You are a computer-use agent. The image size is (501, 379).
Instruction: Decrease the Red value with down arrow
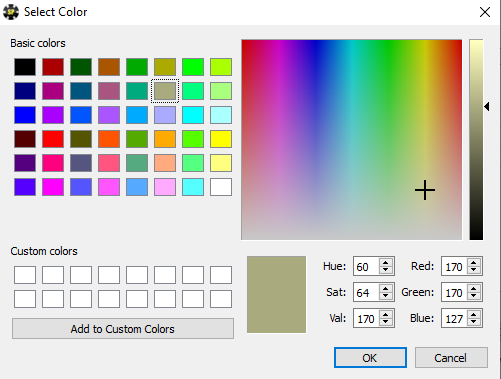tap(474, 270)
